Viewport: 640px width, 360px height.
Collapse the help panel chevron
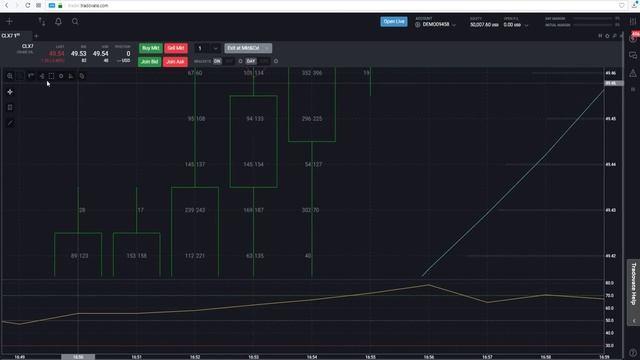[x=634, y=321]
